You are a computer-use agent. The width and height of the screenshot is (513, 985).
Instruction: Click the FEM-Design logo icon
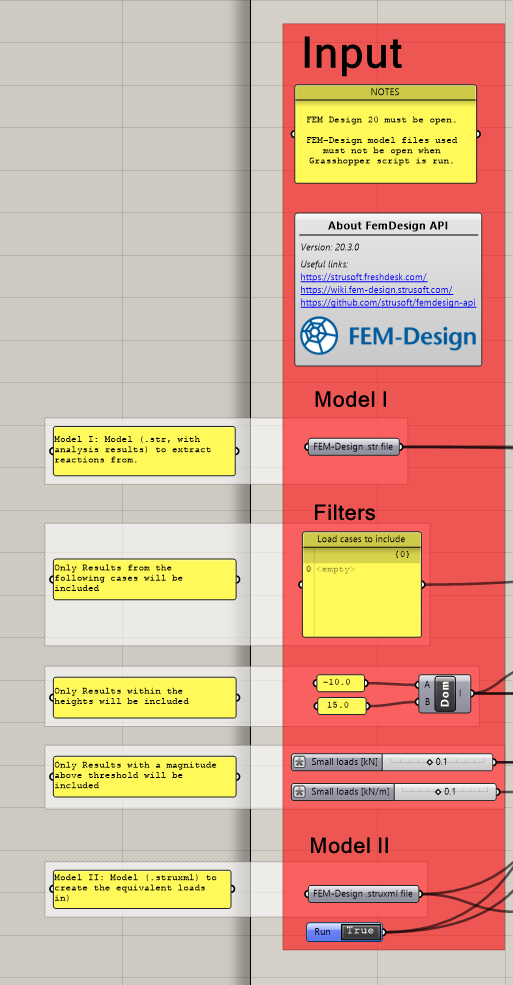click(x=319, y=335)
